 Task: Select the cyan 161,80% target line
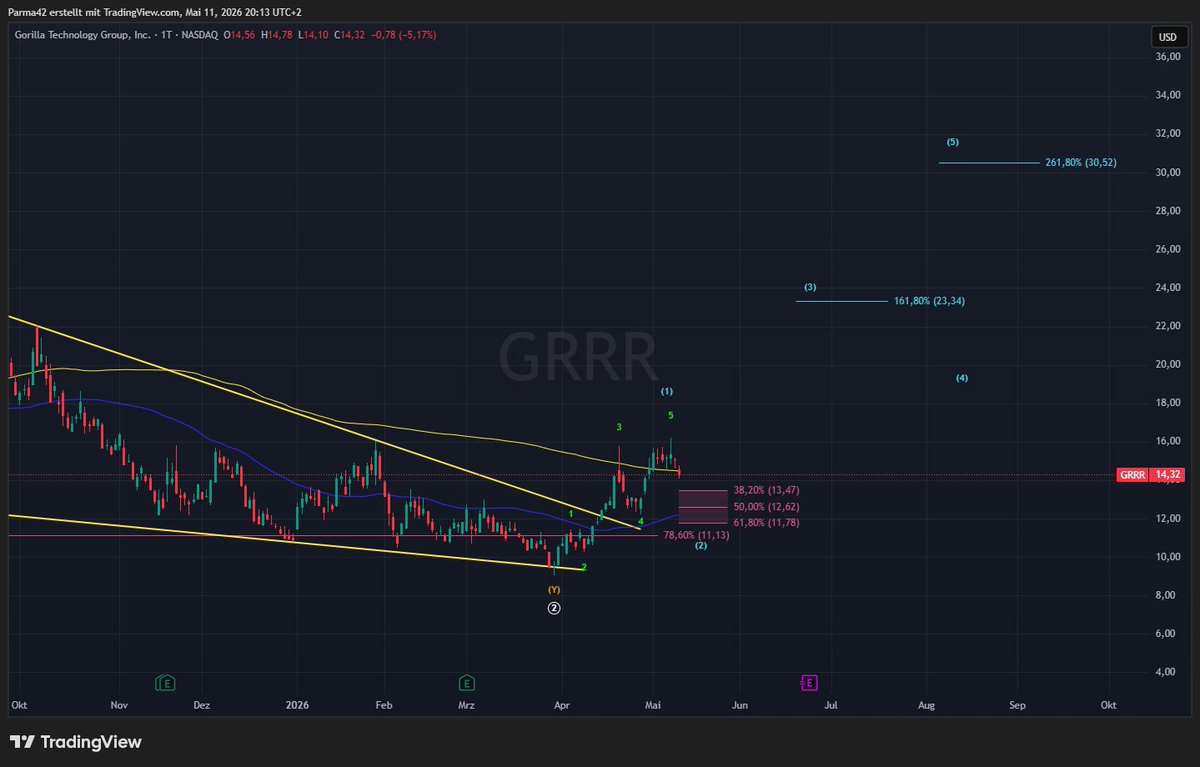click(841, 301)
